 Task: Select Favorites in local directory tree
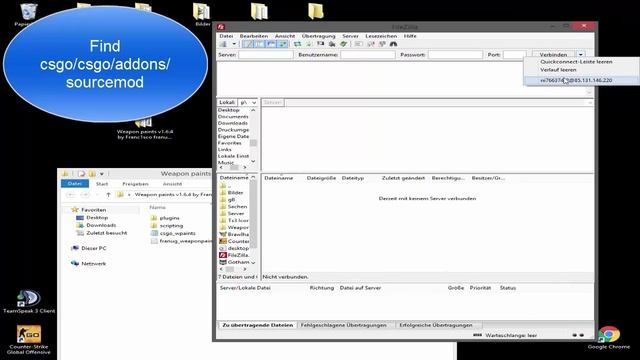click(229, 143)
